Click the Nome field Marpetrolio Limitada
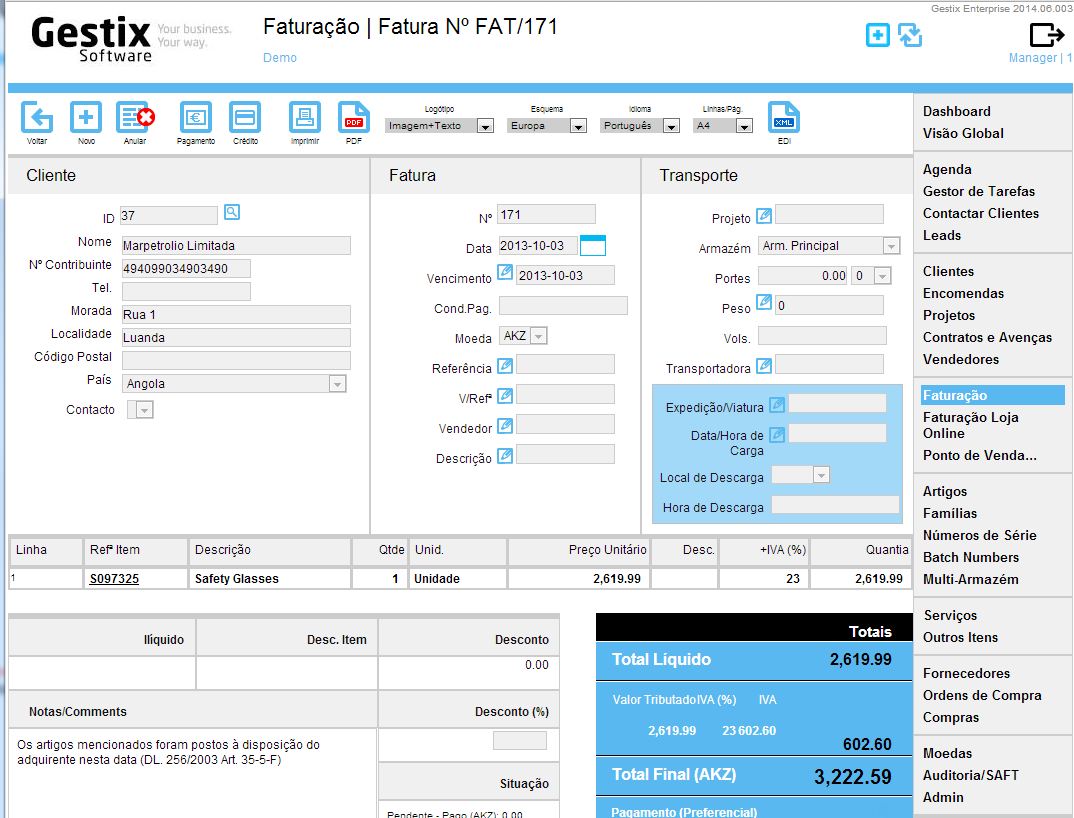Image resolution: width=1074 pixels, height=818 pixels. click(236, 246)
